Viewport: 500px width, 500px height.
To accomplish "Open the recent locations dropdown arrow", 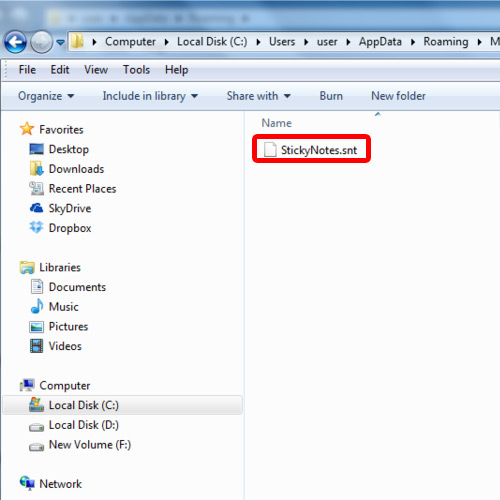I will click(60, 42).
